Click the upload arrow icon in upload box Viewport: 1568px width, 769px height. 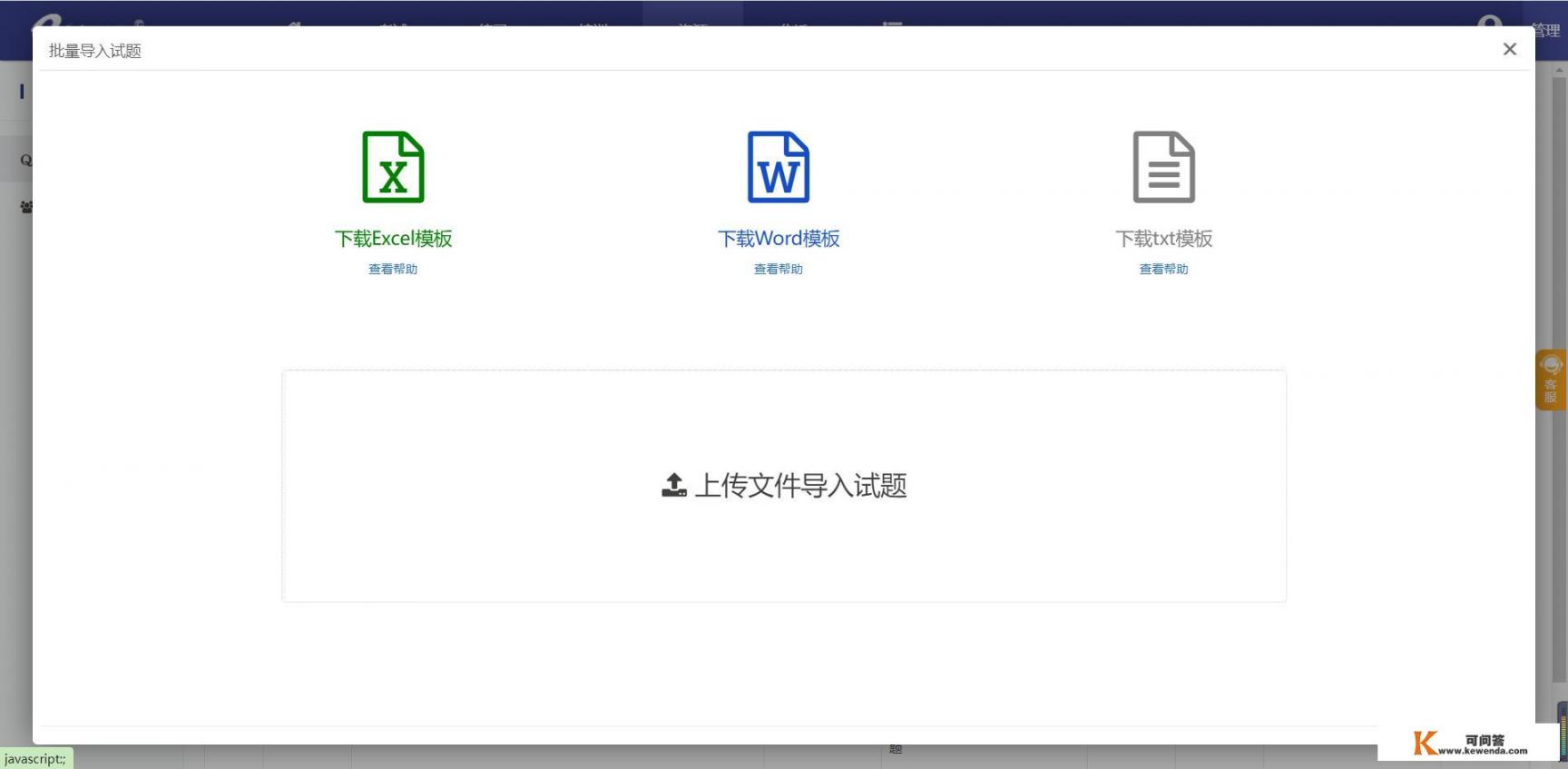point(674,486)
